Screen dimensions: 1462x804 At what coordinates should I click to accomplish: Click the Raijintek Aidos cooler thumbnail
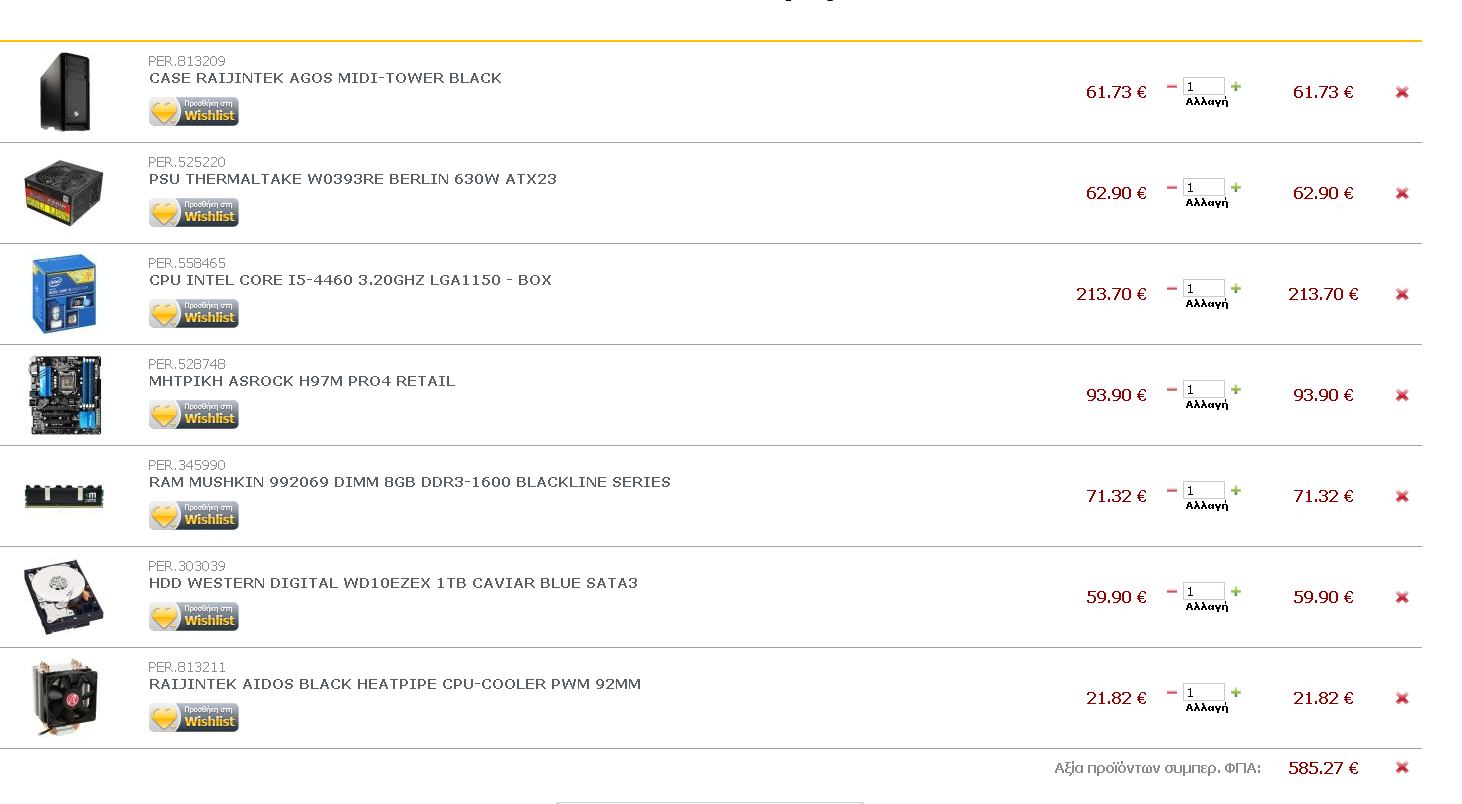point(65,698)
